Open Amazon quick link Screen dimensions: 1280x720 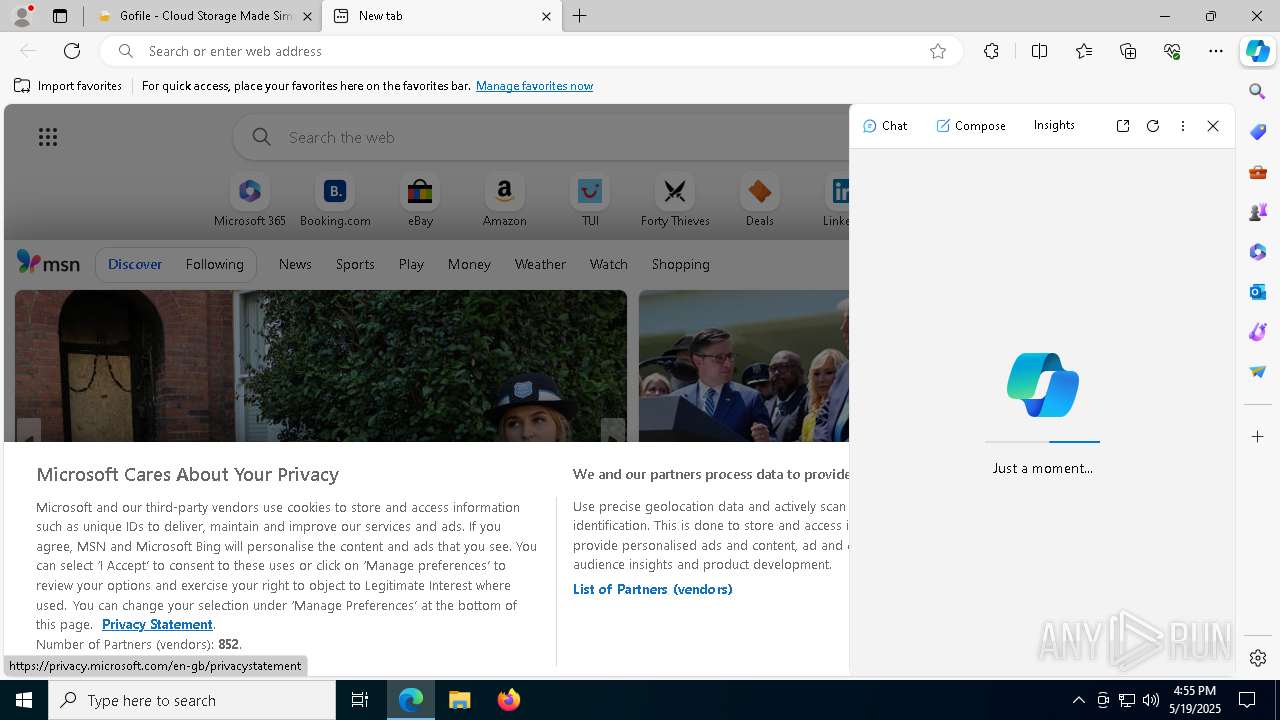(x=504, y=201)
